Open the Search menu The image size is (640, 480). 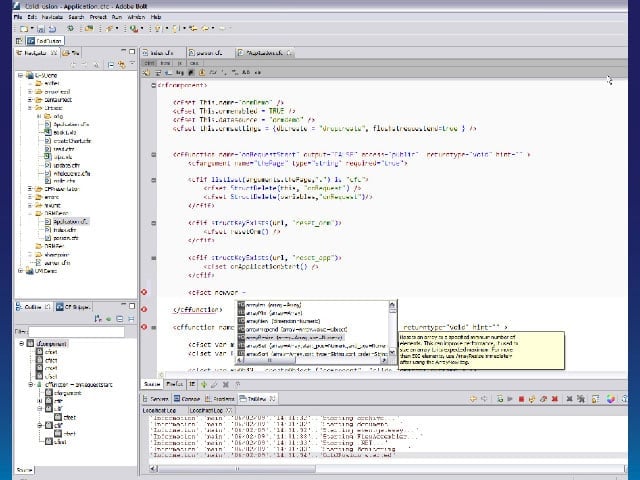(x=76, y=17)
